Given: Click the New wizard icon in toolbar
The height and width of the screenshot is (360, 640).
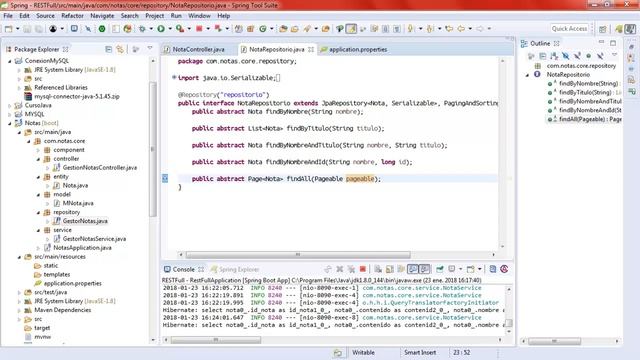Looking at the screenshot, I should pos(8,29).
